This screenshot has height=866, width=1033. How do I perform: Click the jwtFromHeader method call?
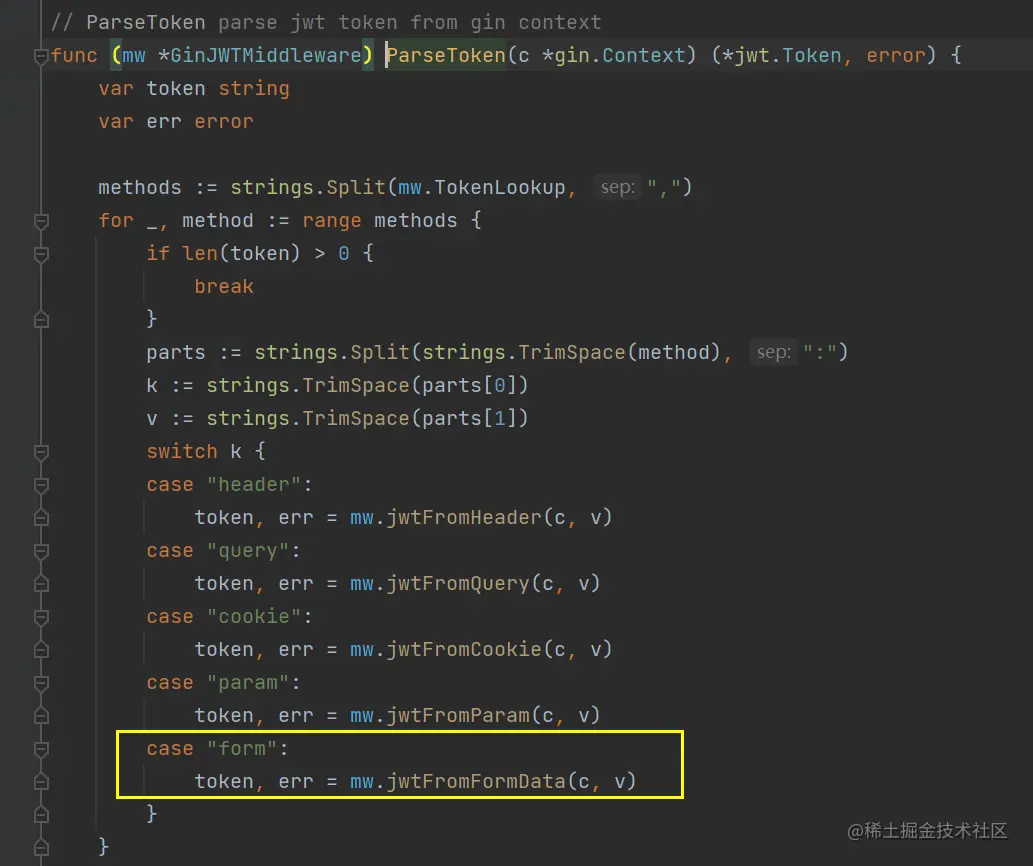[464, 518]
